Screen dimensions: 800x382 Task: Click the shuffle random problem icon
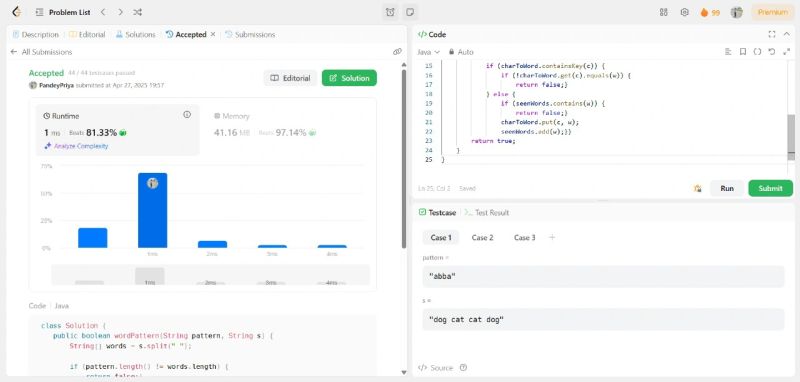coord(137,12)
